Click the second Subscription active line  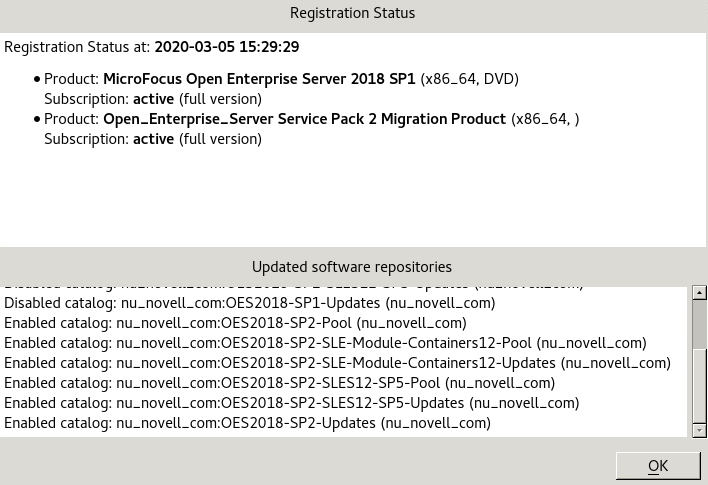(x=153, y=139)
